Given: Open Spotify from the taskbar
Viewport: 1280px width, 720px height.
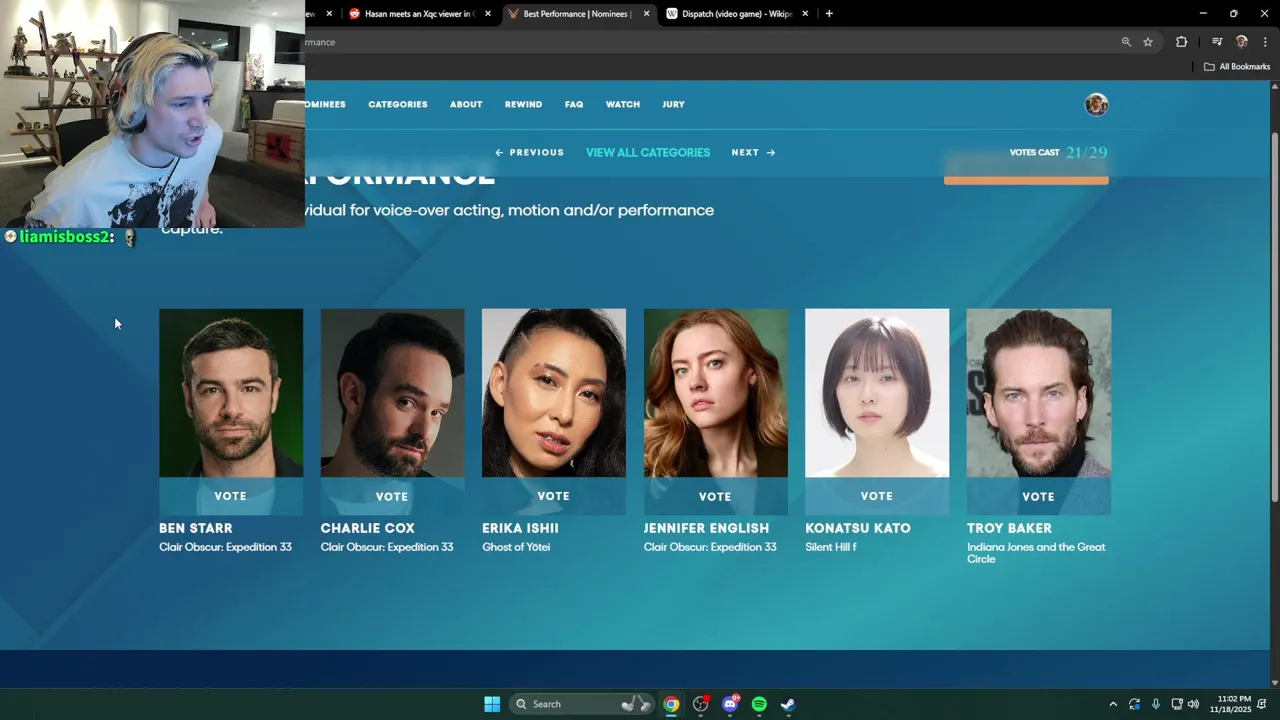Looking at the screenshot, I should pyautogui.click(x=759, y=704).
